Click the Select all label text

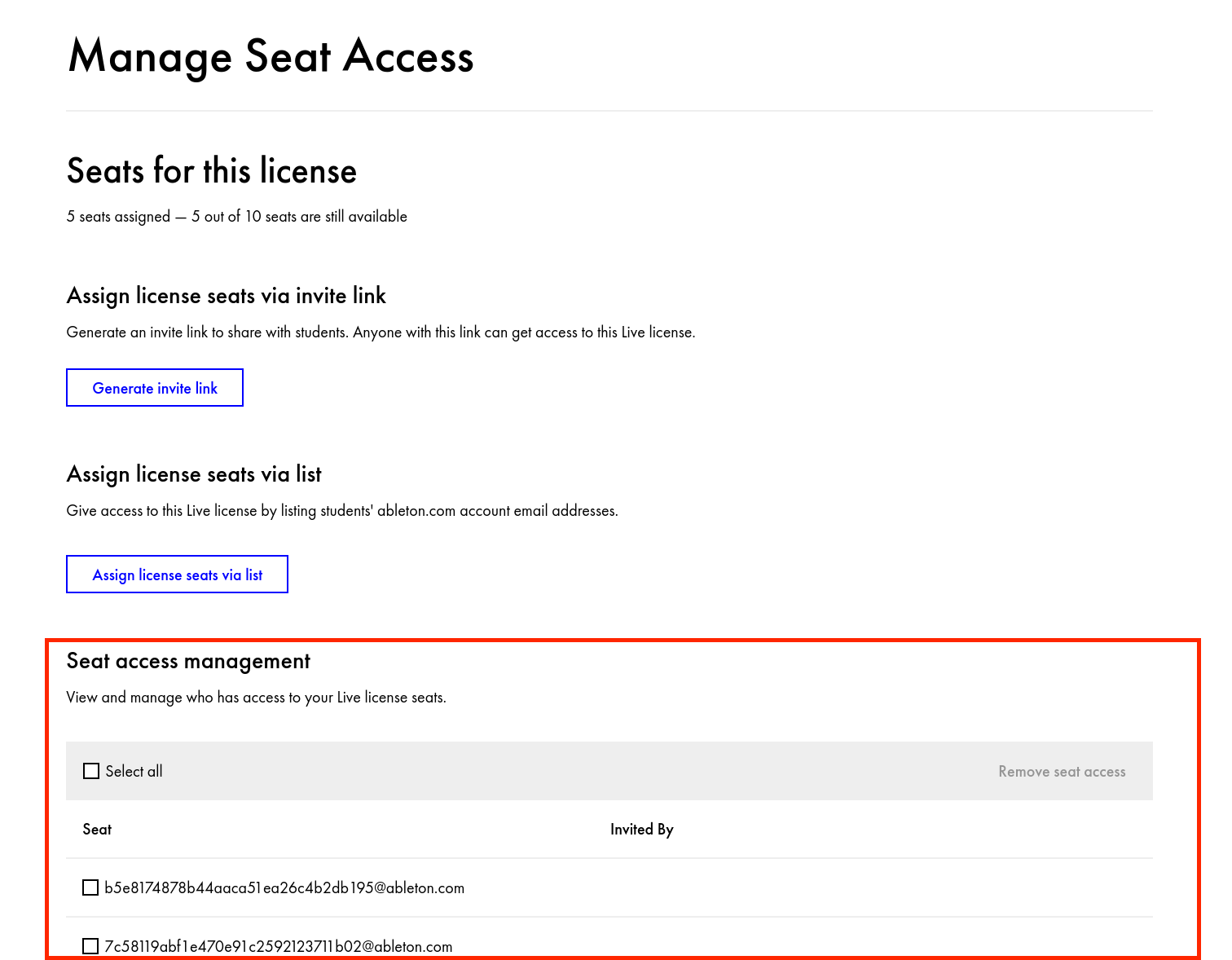134,771
